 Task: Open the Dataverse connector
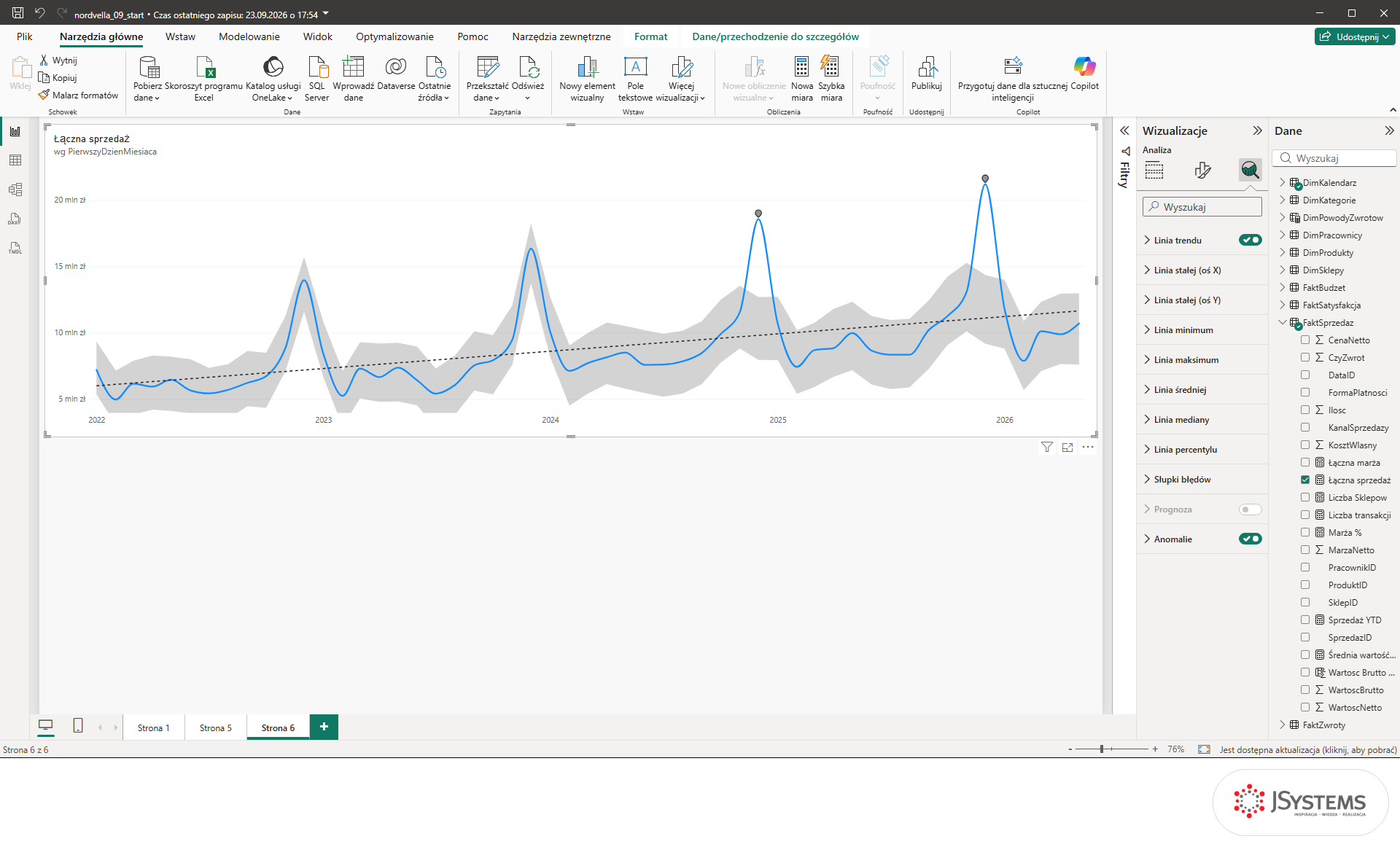click(x=396, y=73)
